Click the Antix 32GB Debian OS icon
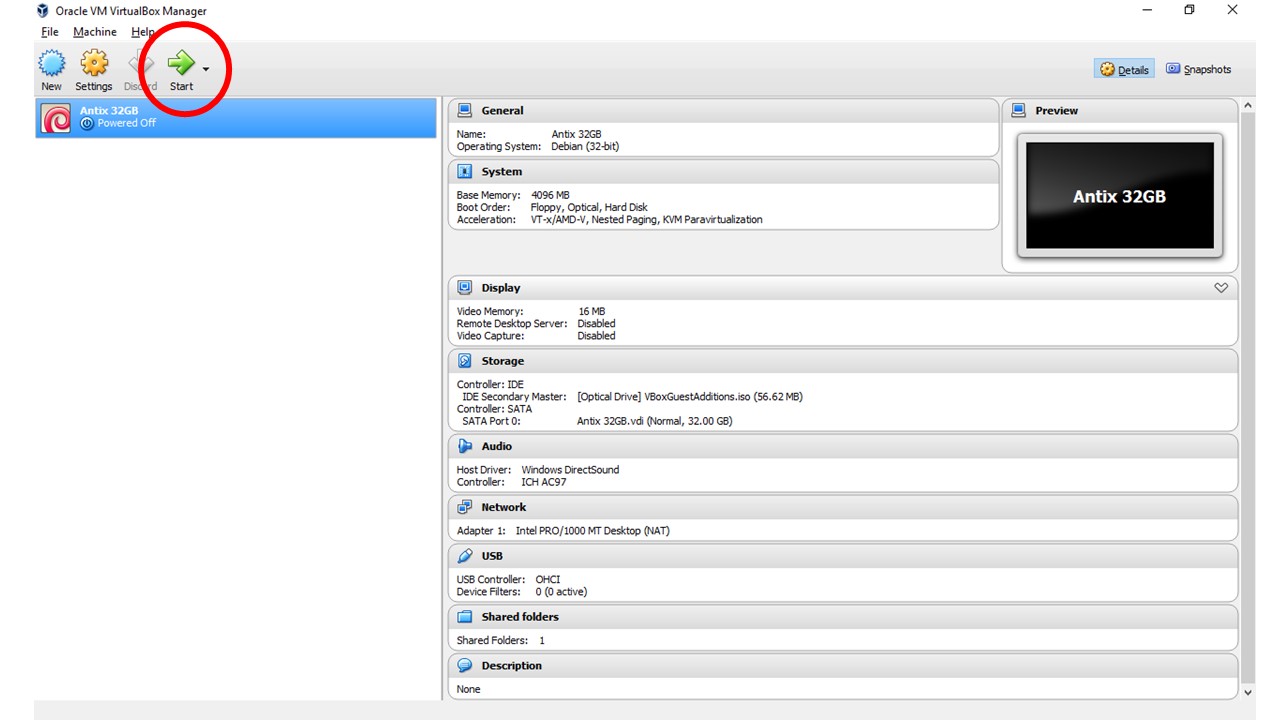The image size is (1280, 720). pos(56,118)
